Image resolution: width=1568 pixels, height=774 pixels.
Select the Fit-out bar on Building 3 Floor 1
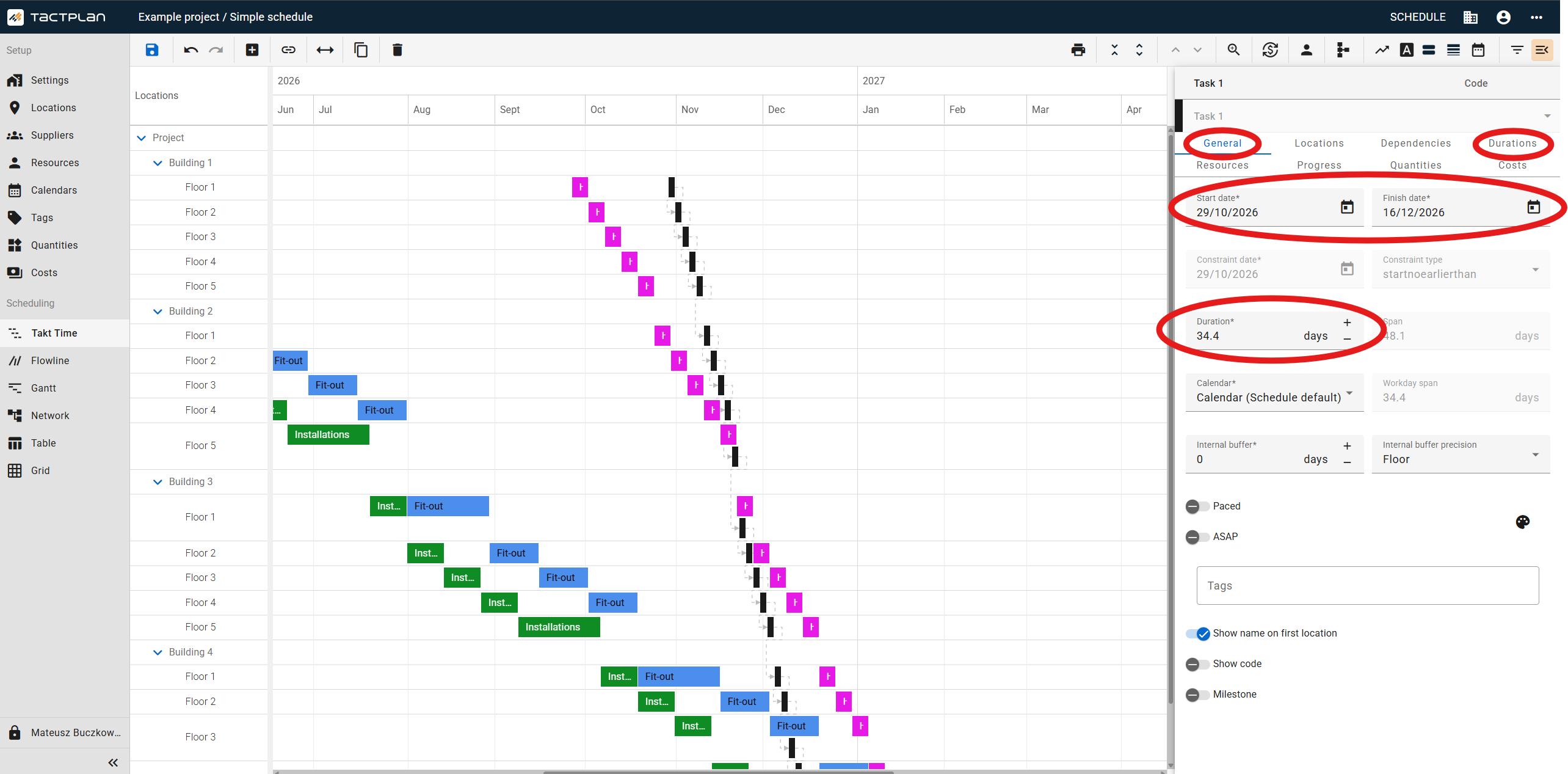point(448,506)
